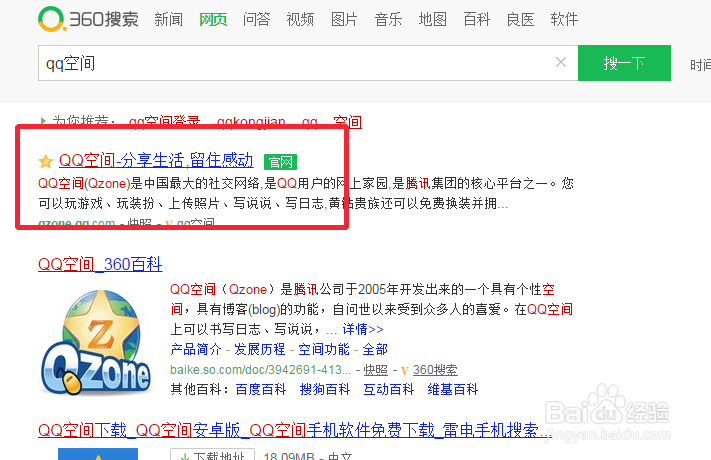Viewport: 711px width, 460px height.
Task: Click the V icon before 360搜索
Action: [x=405, y=371]
